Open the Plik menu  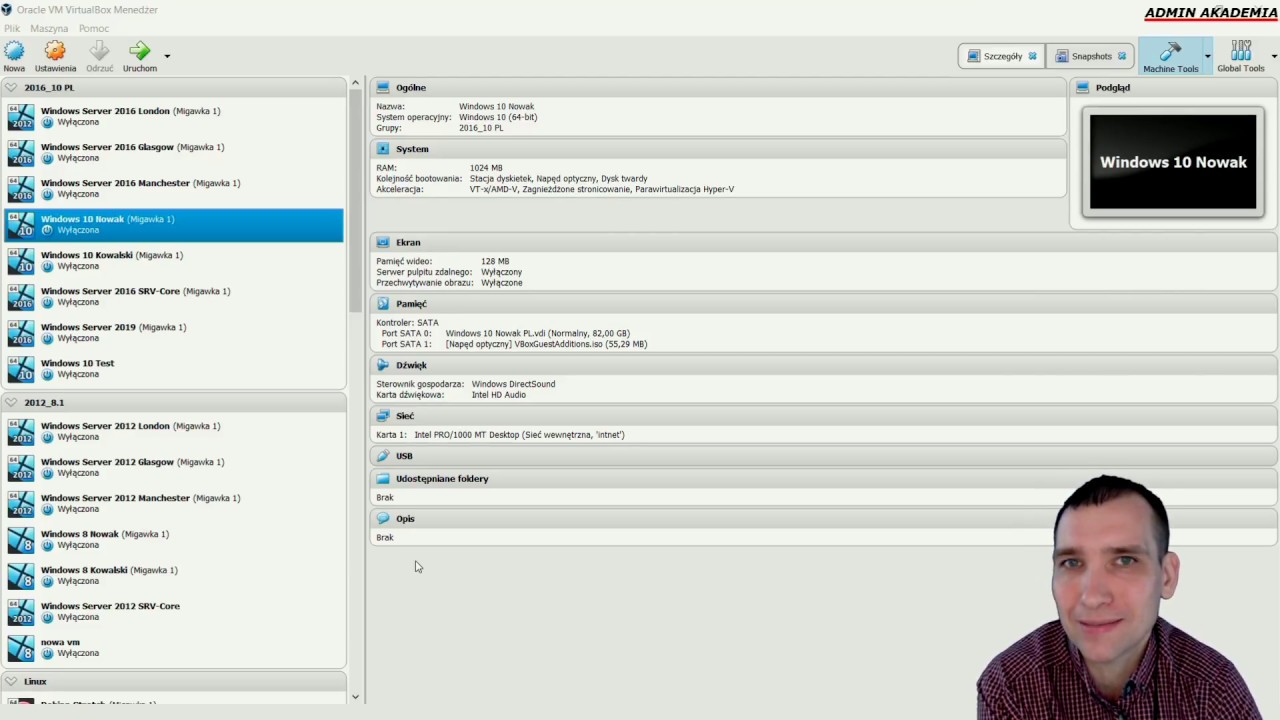click(12, 28)
